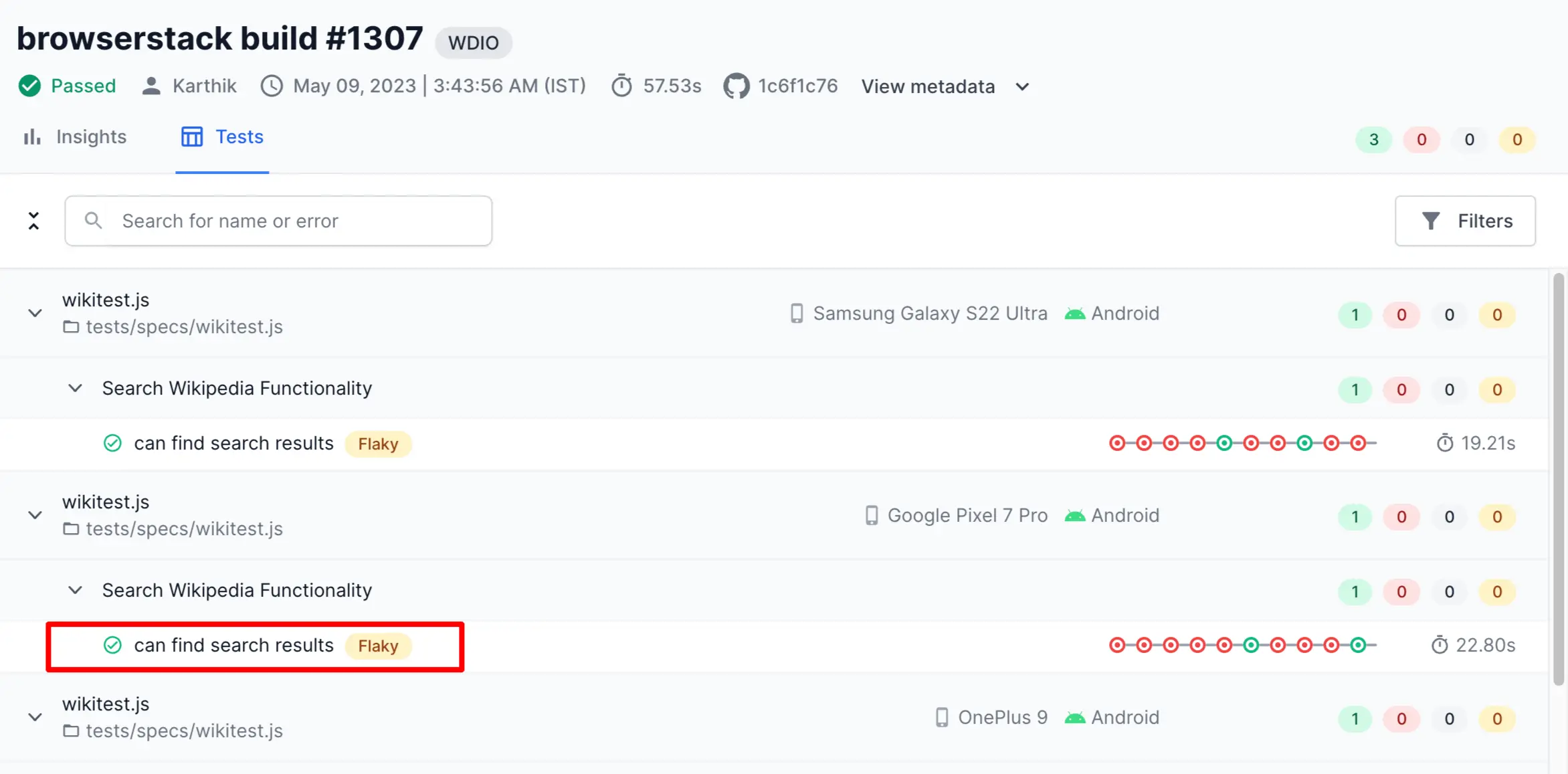Toggle the red failed count badge in header
Image resolution: width=1568 pixels, height=774 pixels.
pyautogui.click(x=1421, y=140)
